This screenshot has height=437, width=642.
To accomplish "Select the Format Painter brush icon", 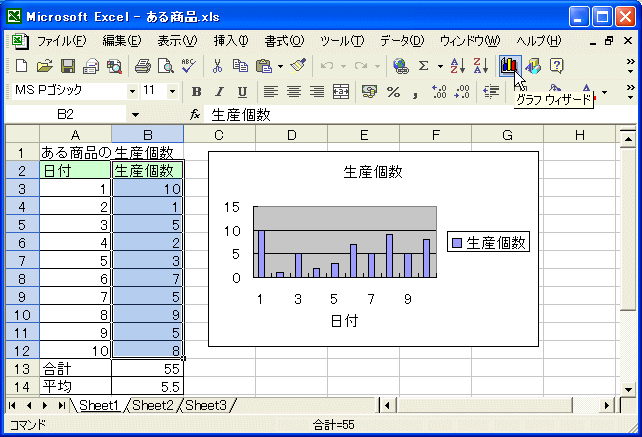I will pyautogui.click(x=298, y=66).
